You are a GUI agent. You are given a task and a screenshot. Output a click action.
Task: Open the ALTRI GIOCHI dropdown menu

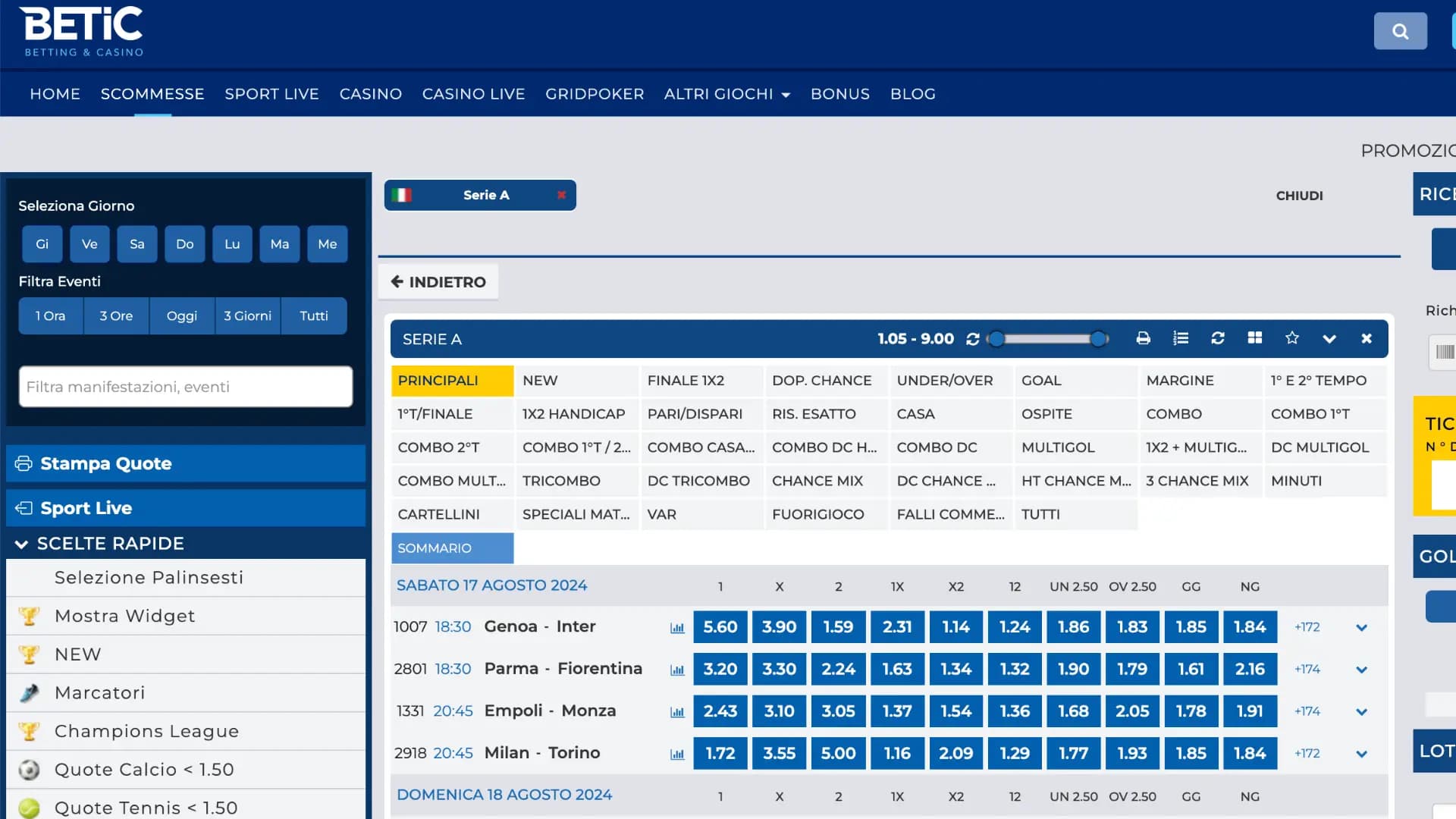pyautogui.click(x=726, y=94)
